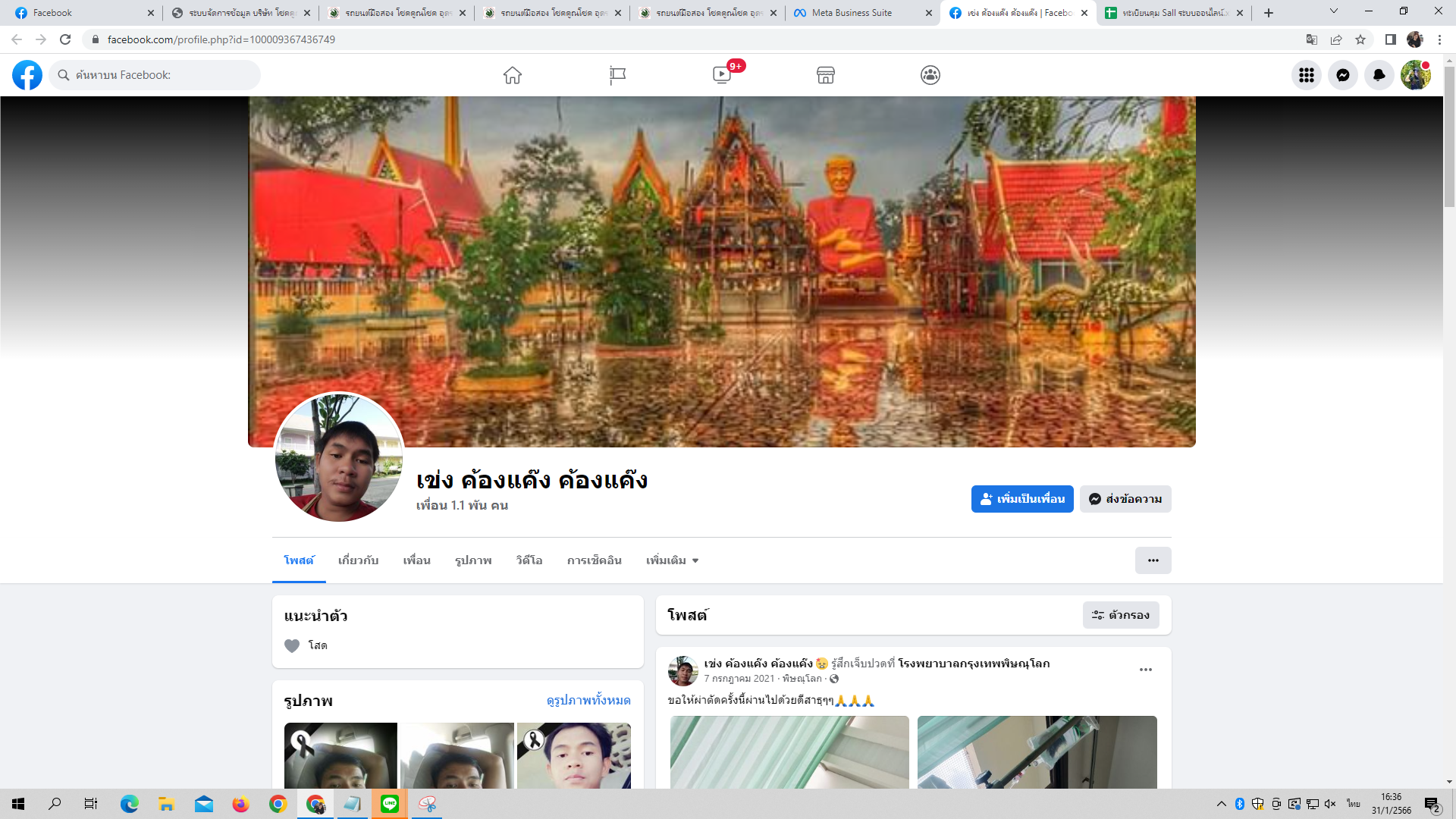Open Messenger chats icon
Viewport: 1456px width, 819px height.
(1342, 75)
